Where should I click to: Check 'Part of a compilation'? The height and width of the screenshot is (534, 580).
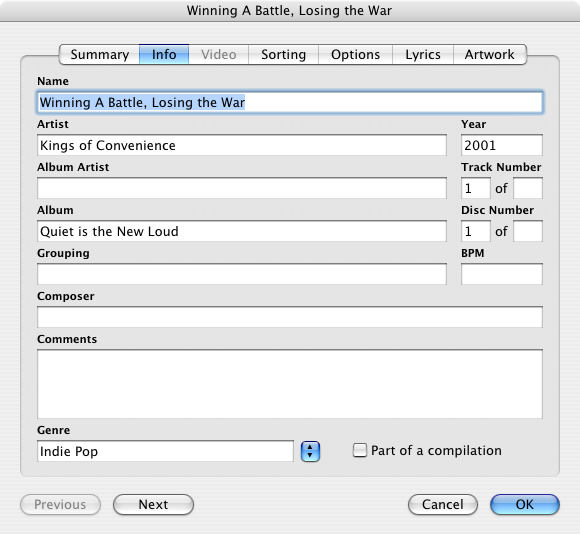(x=360, y=450)
